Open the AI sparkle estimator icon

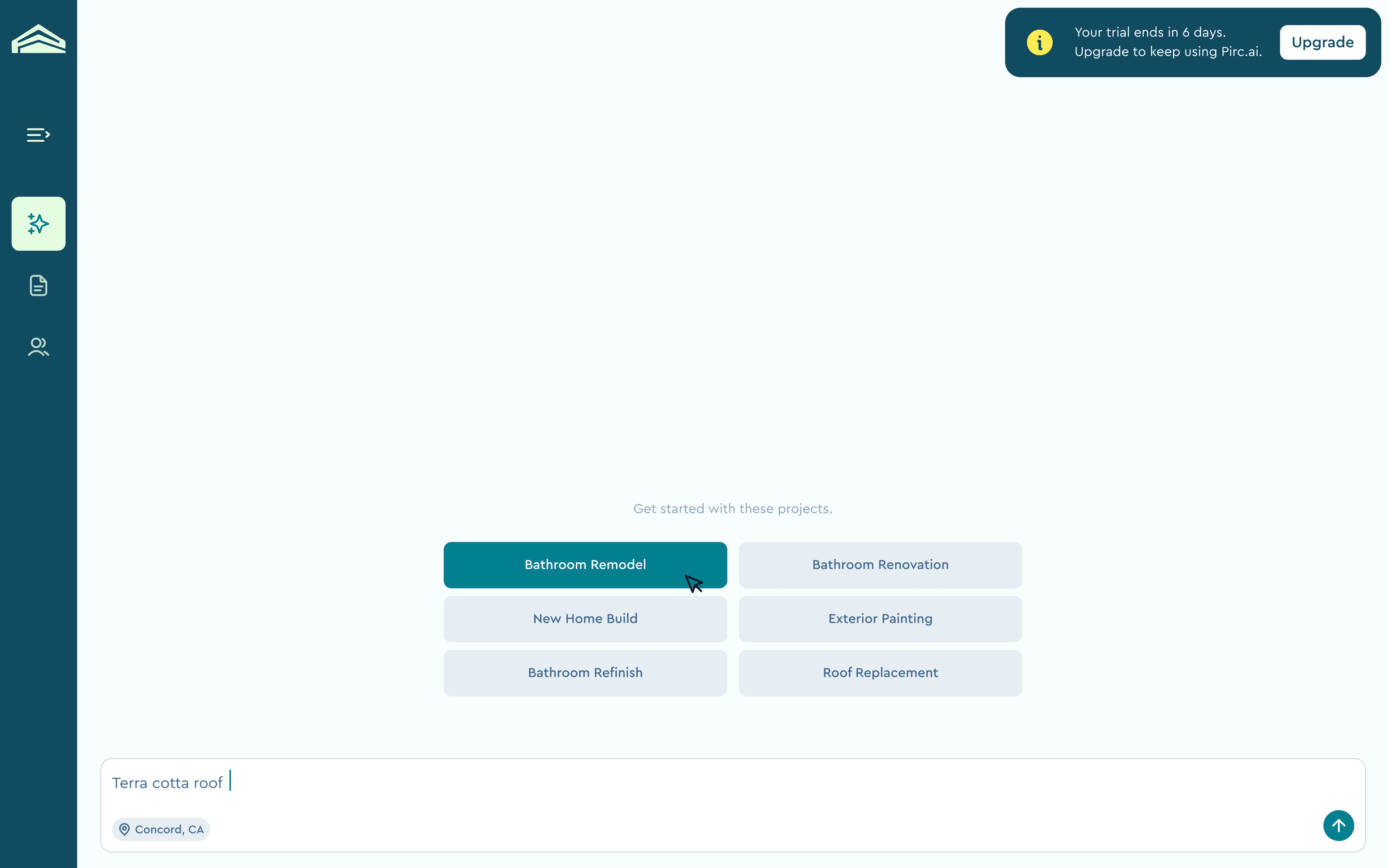(38, 223)
